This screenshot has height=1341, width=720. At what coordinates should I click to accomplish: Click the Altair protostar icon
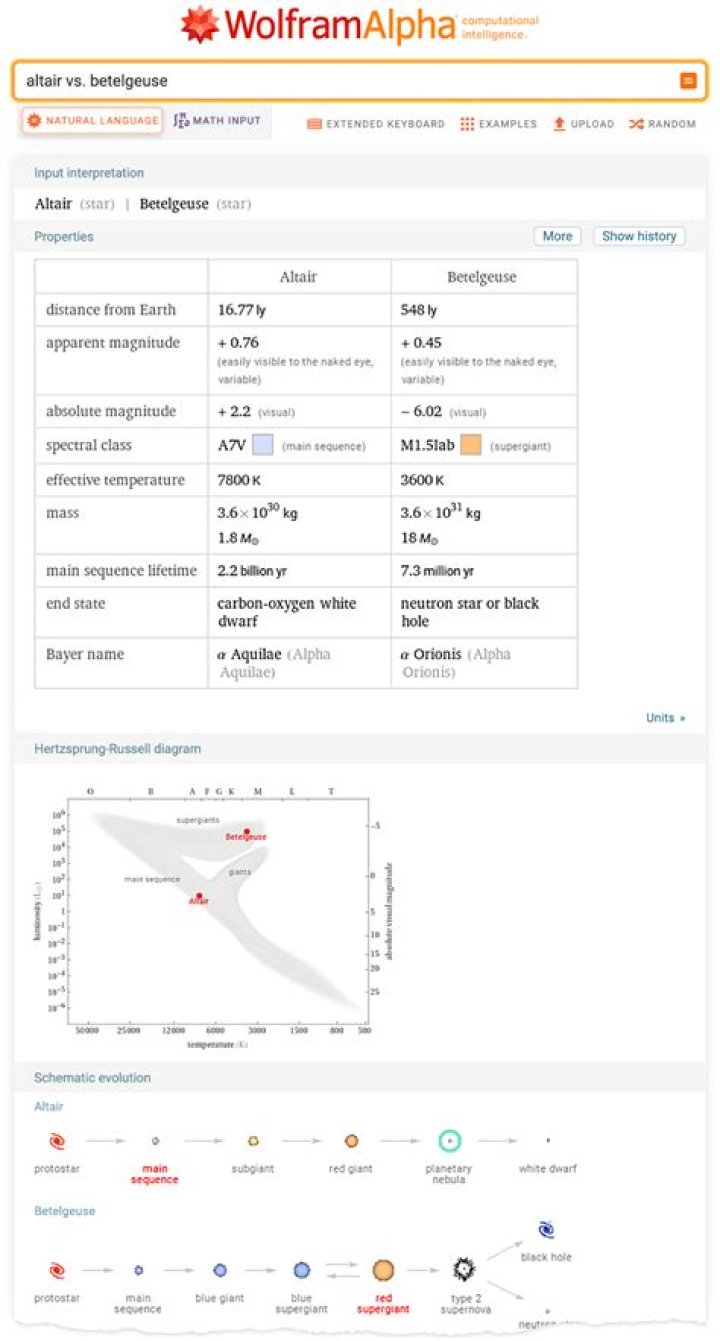[x=57, y=1140]
